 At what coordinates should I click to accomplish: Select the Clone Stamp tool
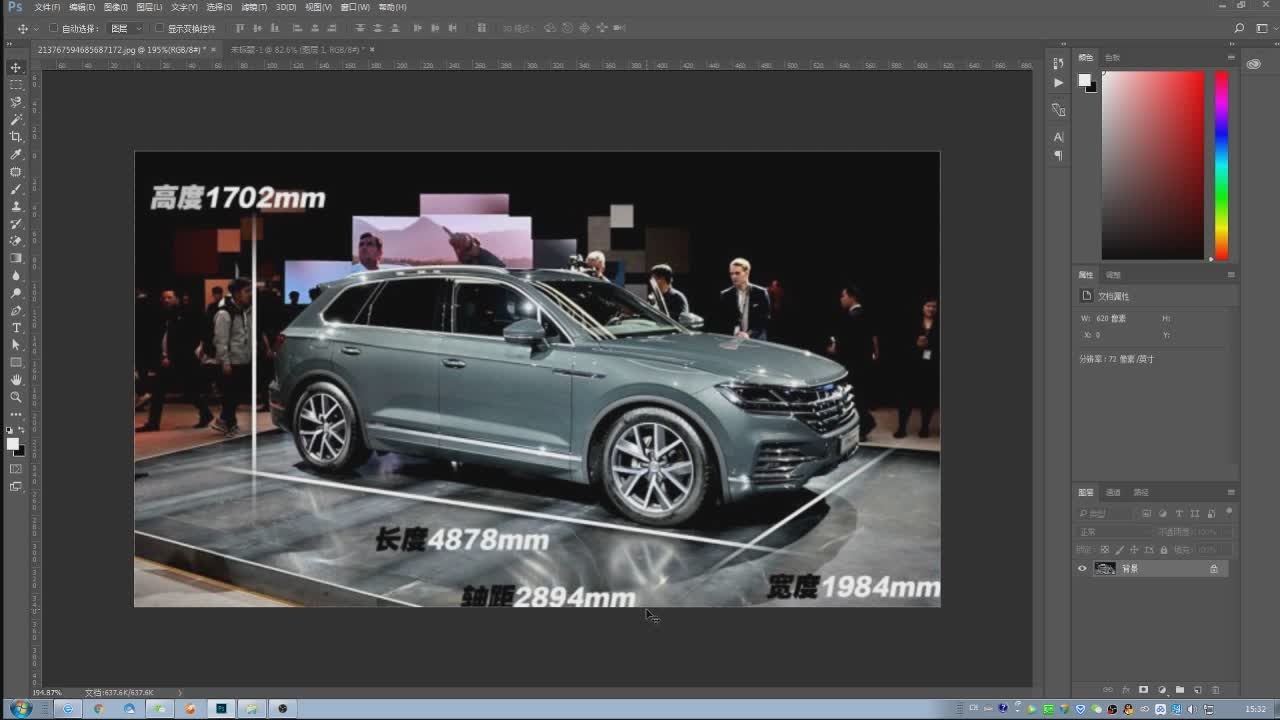click(x=16, y=206)
